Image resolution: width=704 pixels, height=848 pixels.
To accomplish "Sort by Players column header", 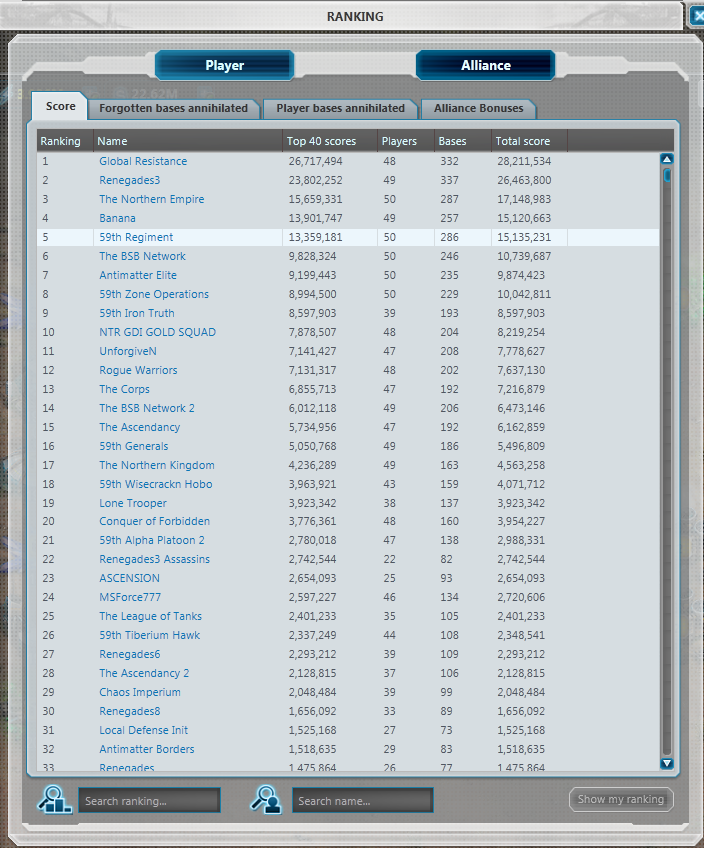I will pos(406,141).
